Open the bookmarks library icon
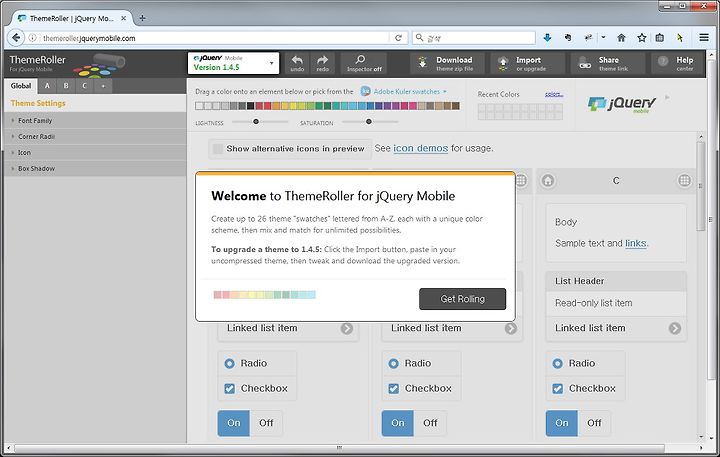 click(x=659, y=38)
